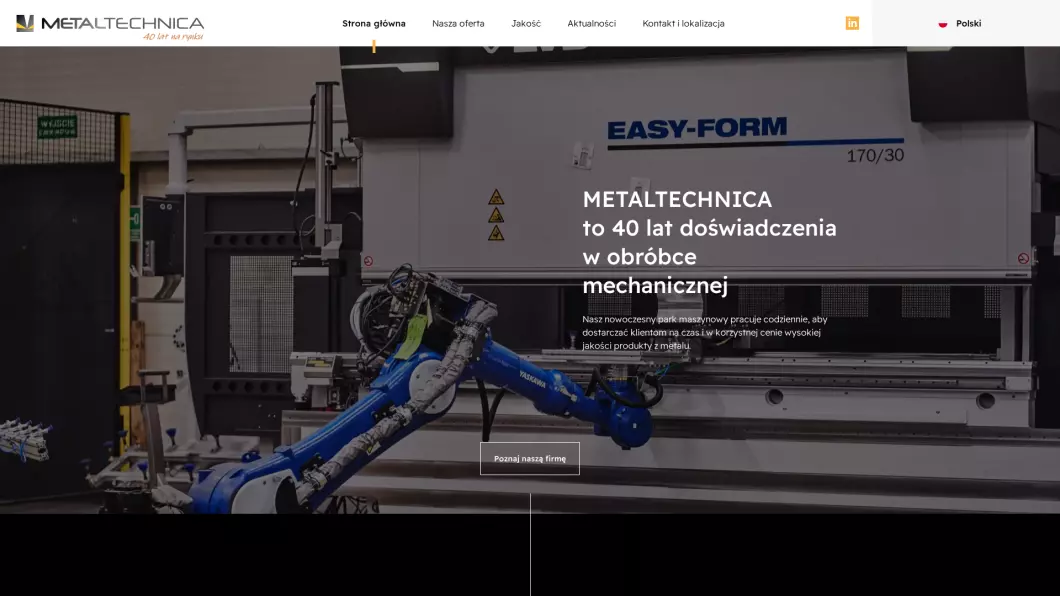Click the '40 lat na rynku' tagline
The height and width of the screenshot is (596, 1060).
pyautogui.click(x=173, y=36)
